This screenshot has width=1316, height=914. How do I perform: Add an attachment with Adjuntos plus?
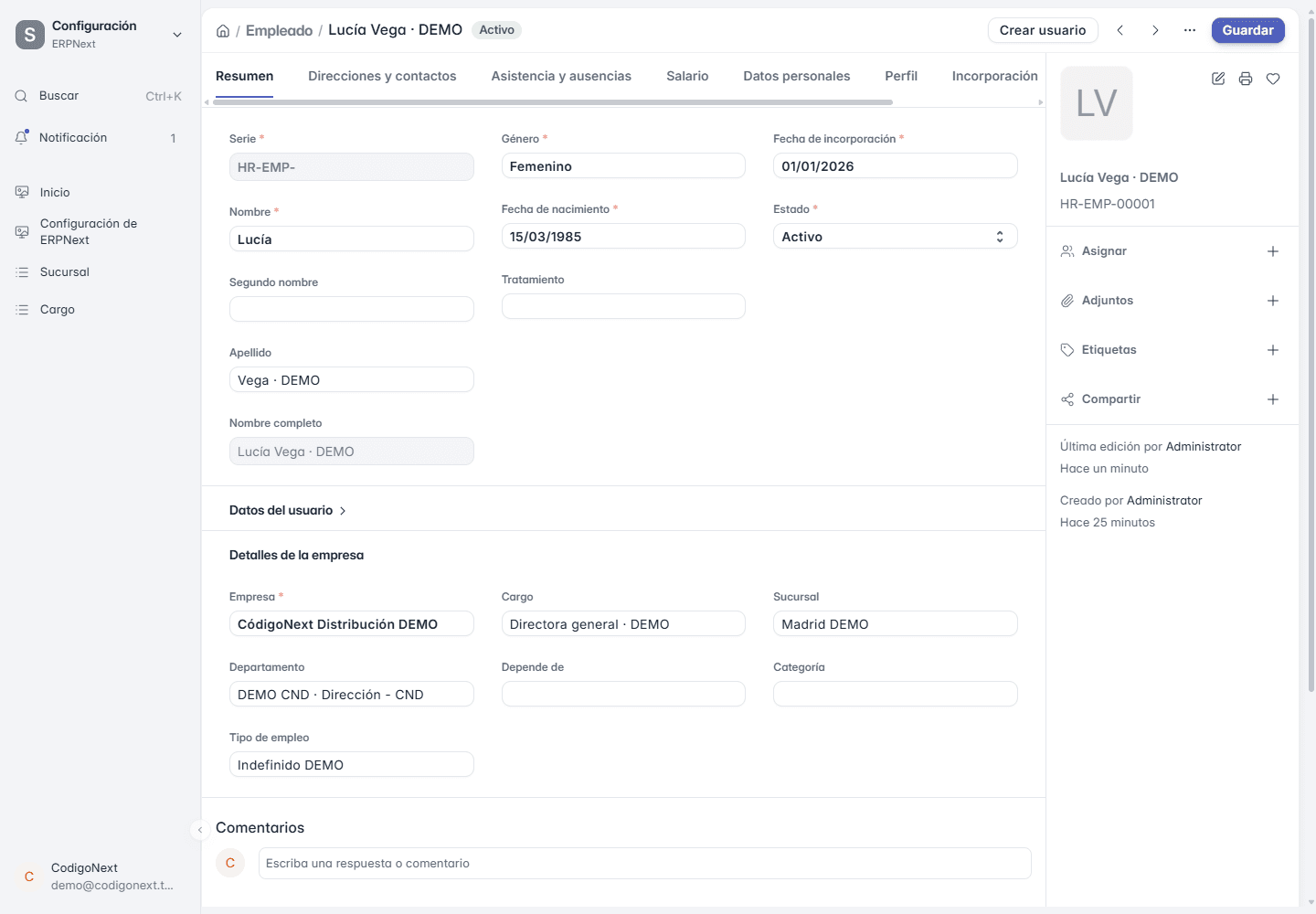coord(1273,301)
